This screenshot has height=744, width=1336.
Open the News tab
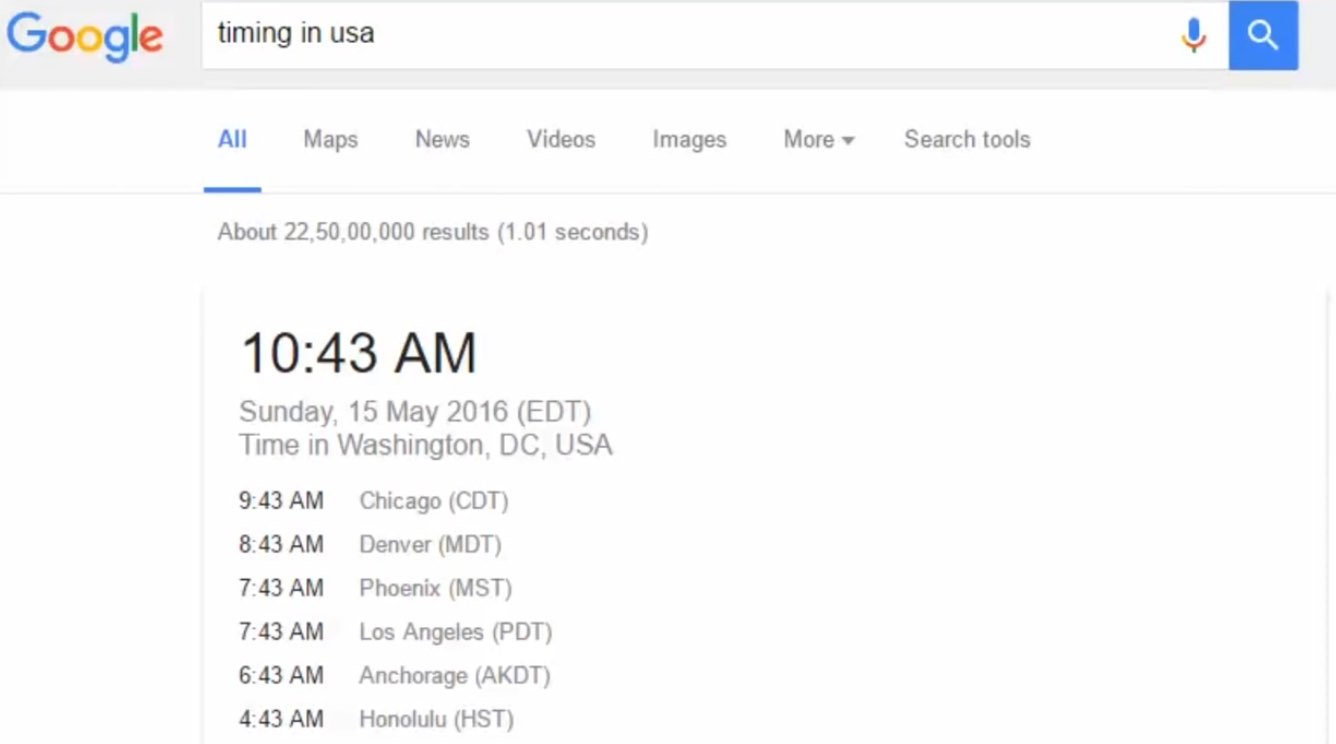(x=442, y=140)
